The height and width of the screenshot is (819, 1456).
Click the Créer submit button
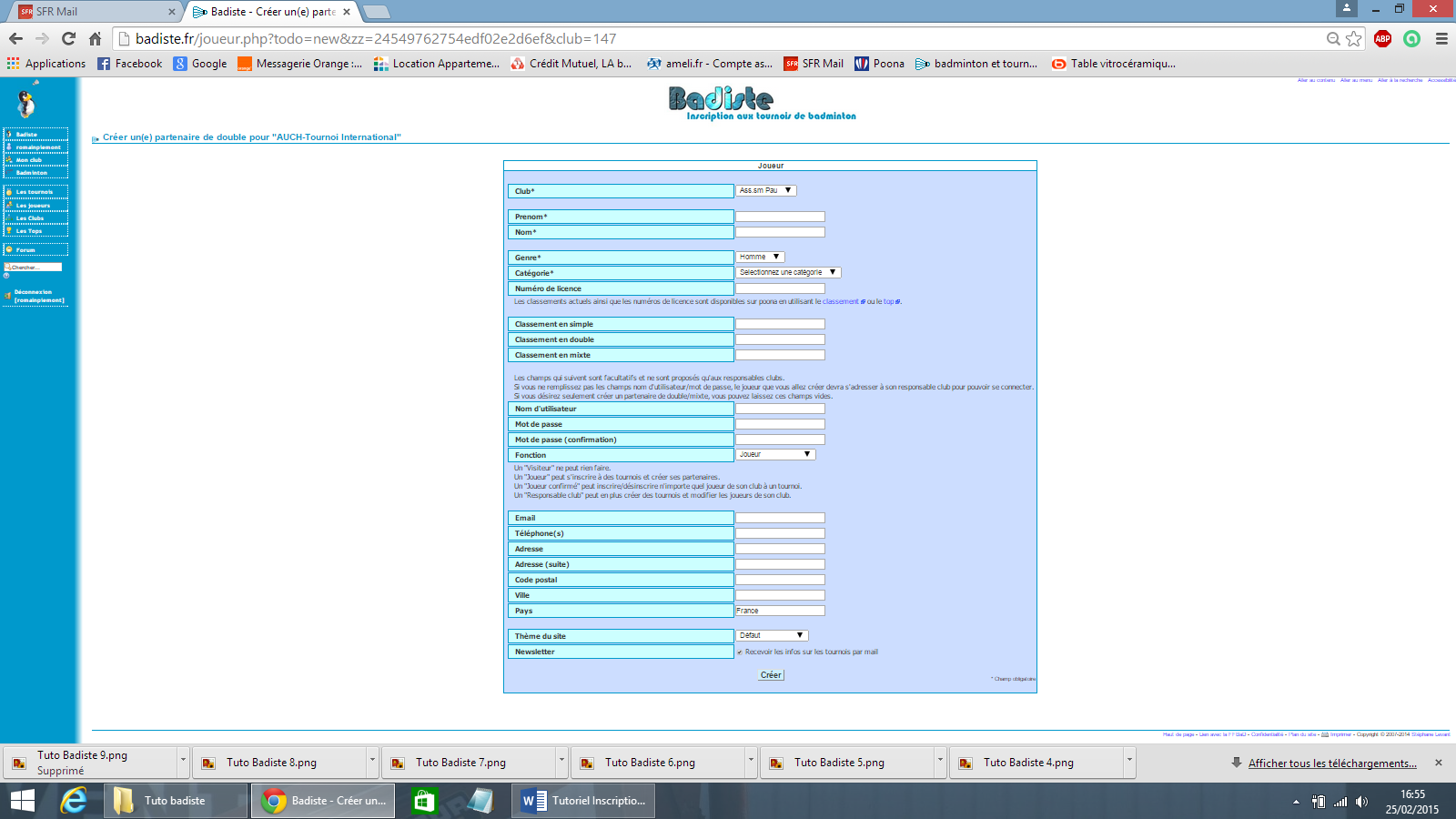pos(771,675)
